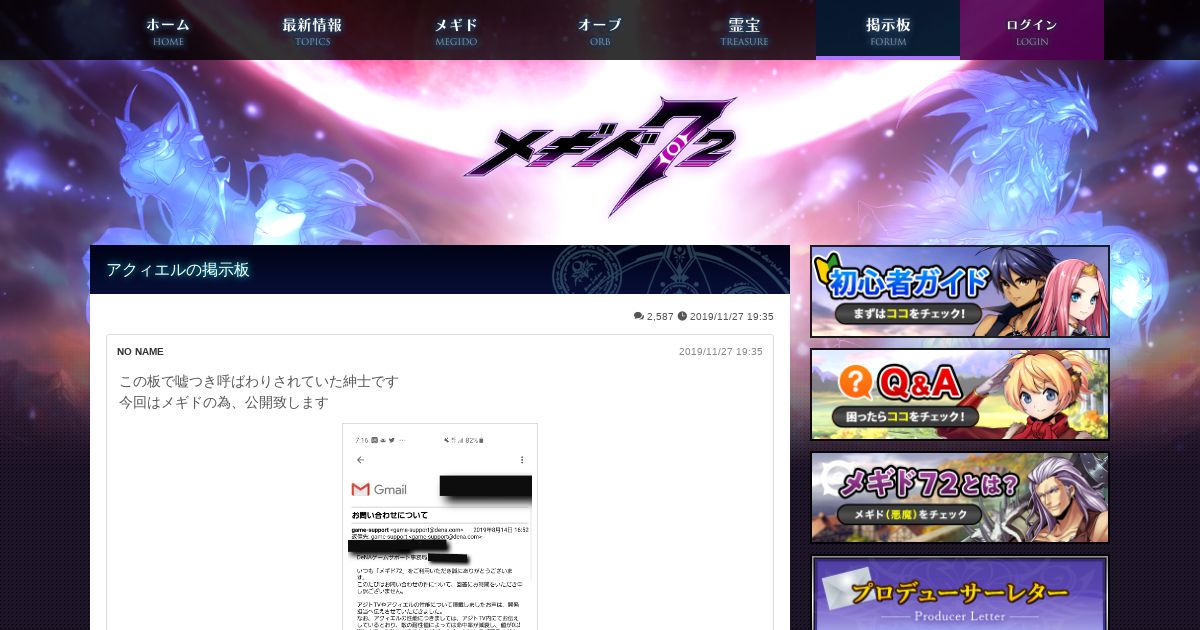Viewport: 1200px width, 630px height.
Task: Open the 霊宝 TREASURE menu item
Action: 744,30
